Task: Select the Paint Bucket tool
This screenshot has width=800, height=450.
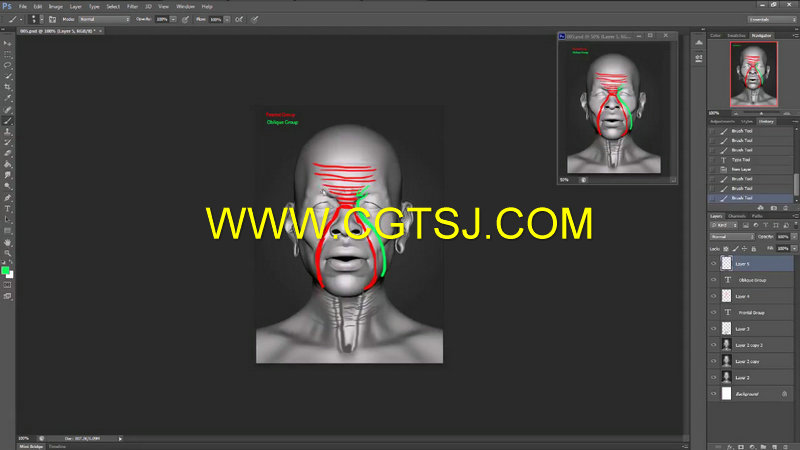Action: coord(7,165)
